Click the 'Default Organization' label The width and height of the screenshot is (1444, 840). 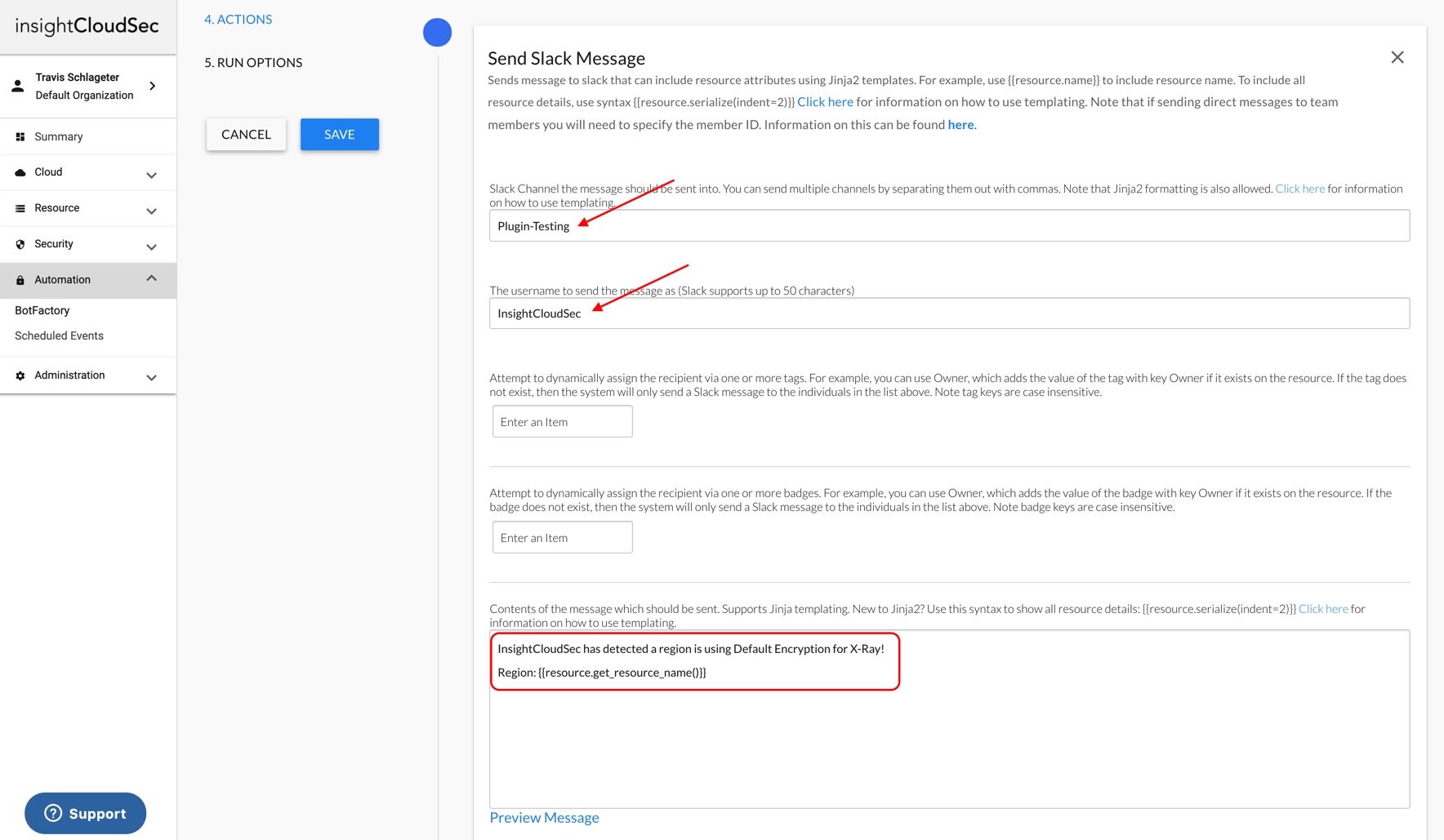click(84, 96)
